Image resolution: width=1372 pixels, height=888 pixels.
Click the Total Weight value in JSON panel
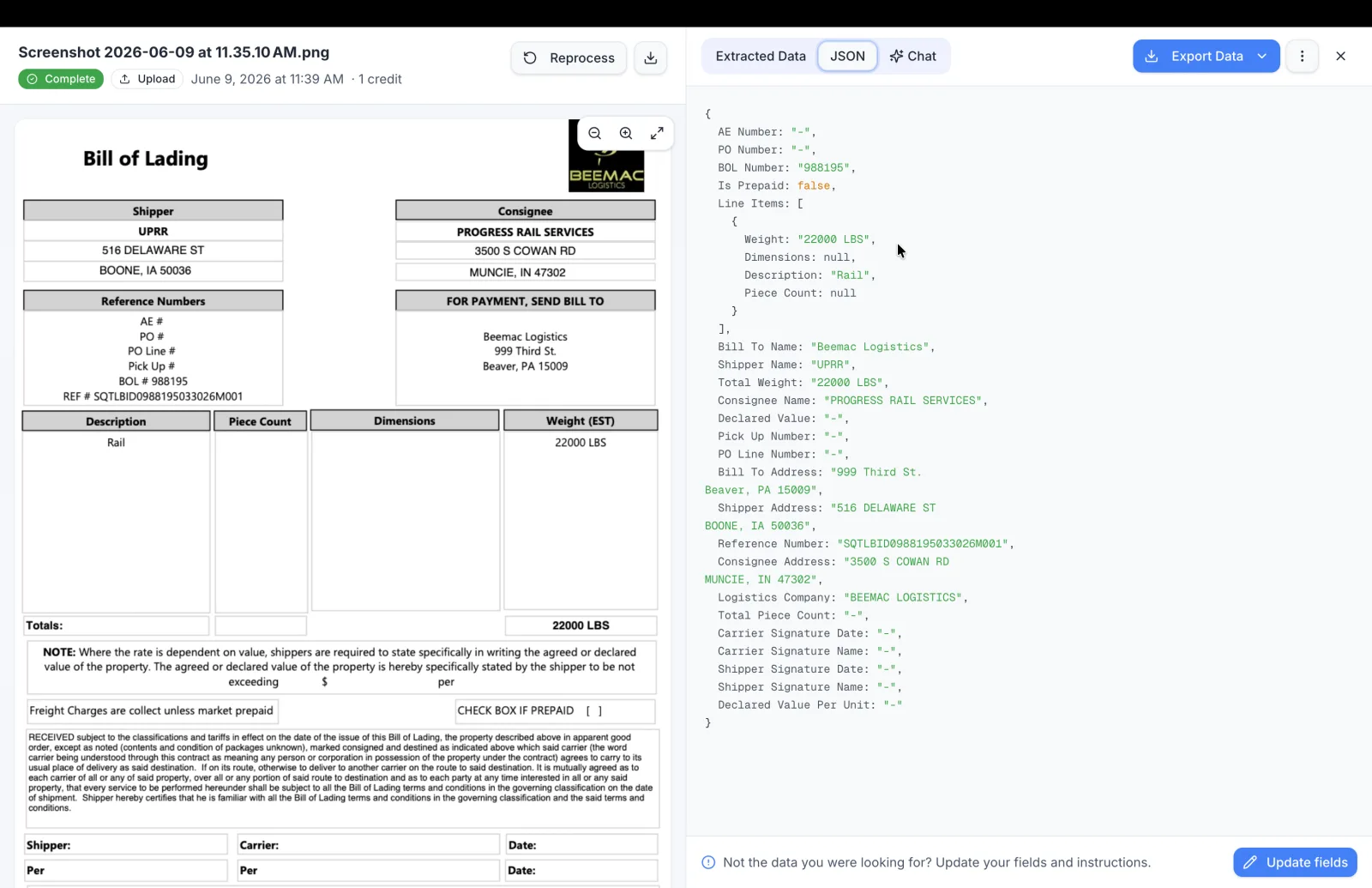coord(850,383)
